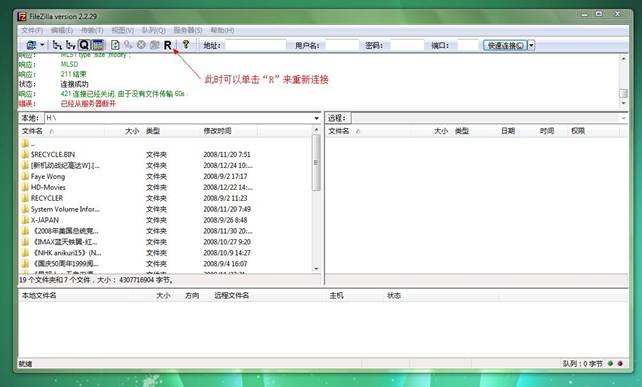Click the 密码 password input field
This screenshot has height=387, width=642.
click(x=407, y=45)
